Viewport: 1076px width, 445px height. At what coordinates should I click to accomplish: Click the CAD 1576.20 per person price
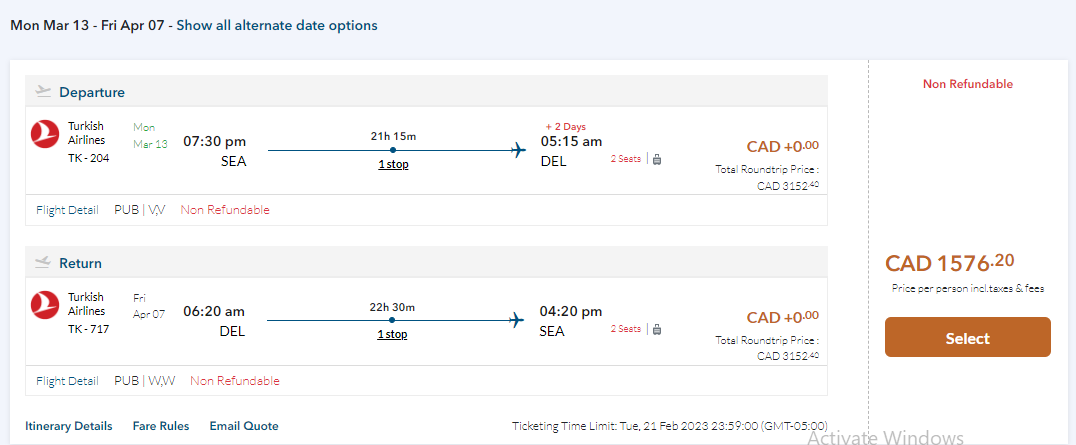point(949,263)
